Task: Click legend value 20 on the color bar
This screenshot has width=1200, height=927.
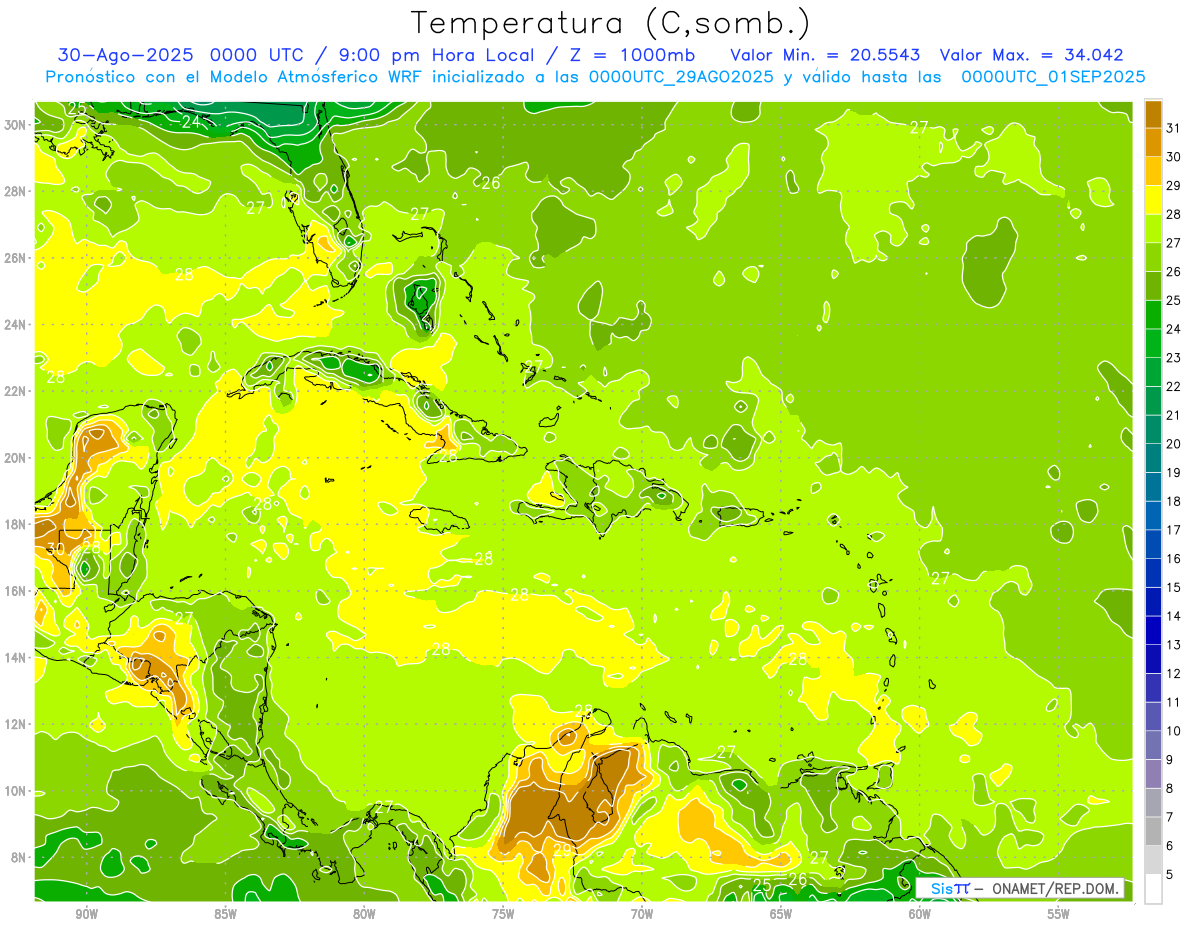Action: (1174, 444)
